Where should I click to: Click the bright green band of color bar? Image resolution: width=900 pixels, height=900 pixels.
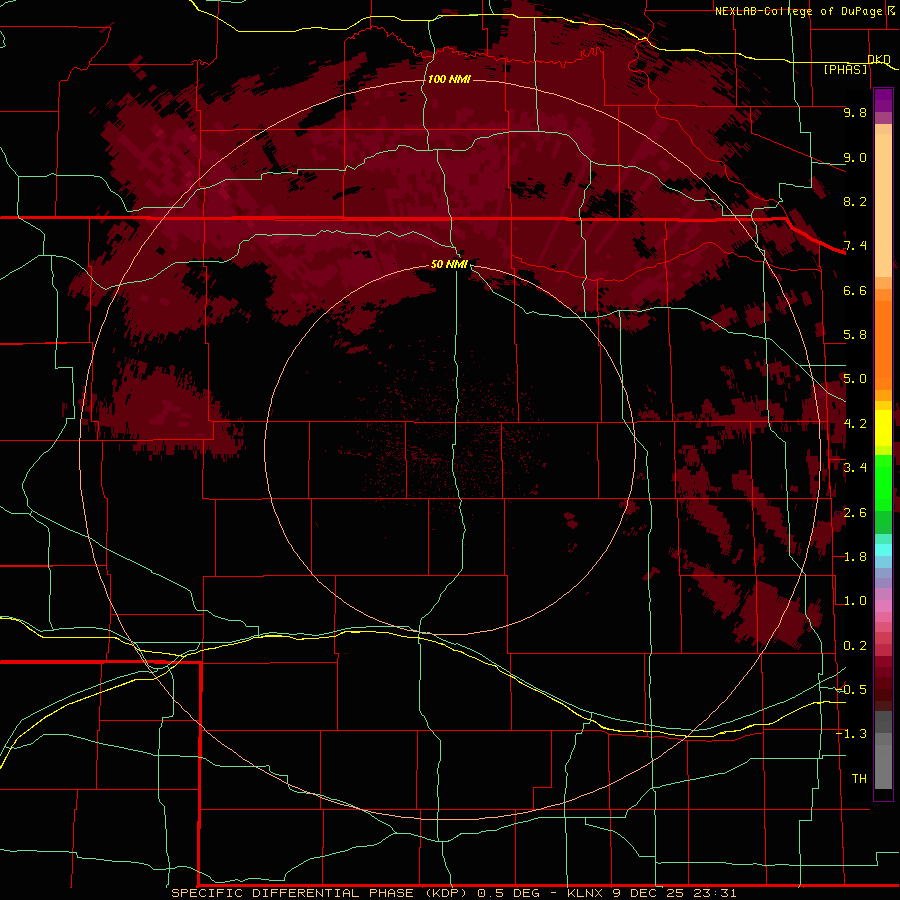[883, 482]
